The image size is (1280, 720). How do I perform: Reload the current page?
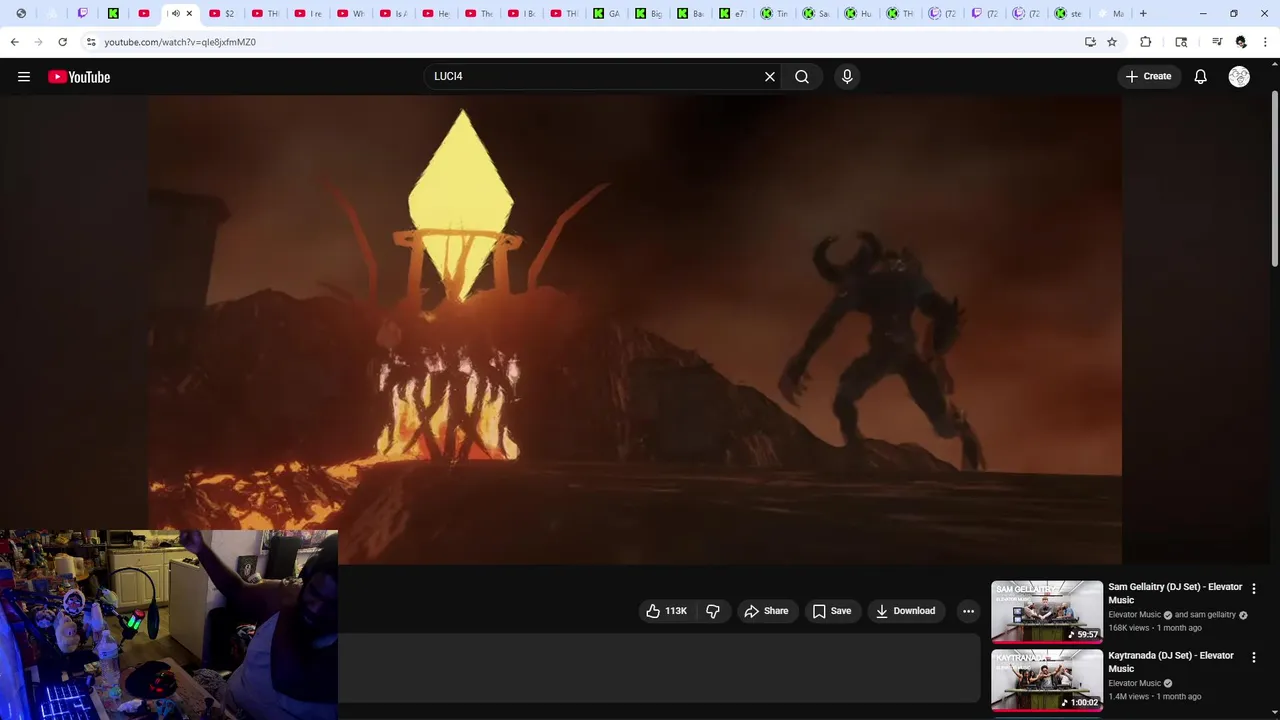pyautogui.click(x=62, y=42)
